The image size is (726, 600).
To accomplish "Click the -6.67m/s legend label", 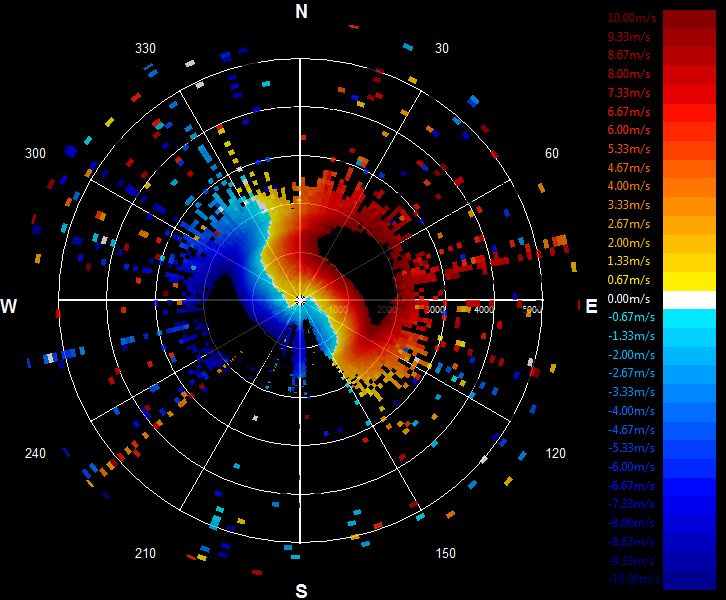I will pyautogui.click(x=631, y=486).
